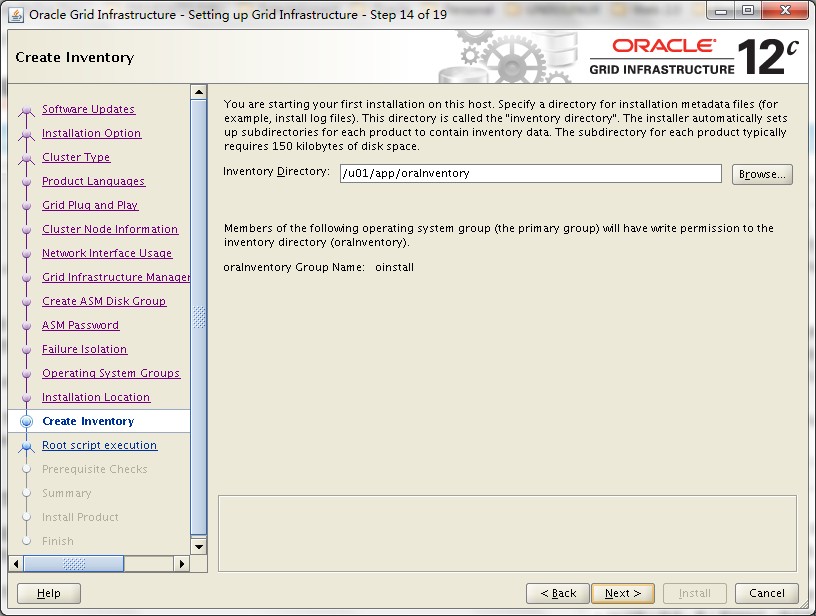Select the Create Inventory step
Image resolution: width=816 pixels, height=616 pixels.
[88, 421]
